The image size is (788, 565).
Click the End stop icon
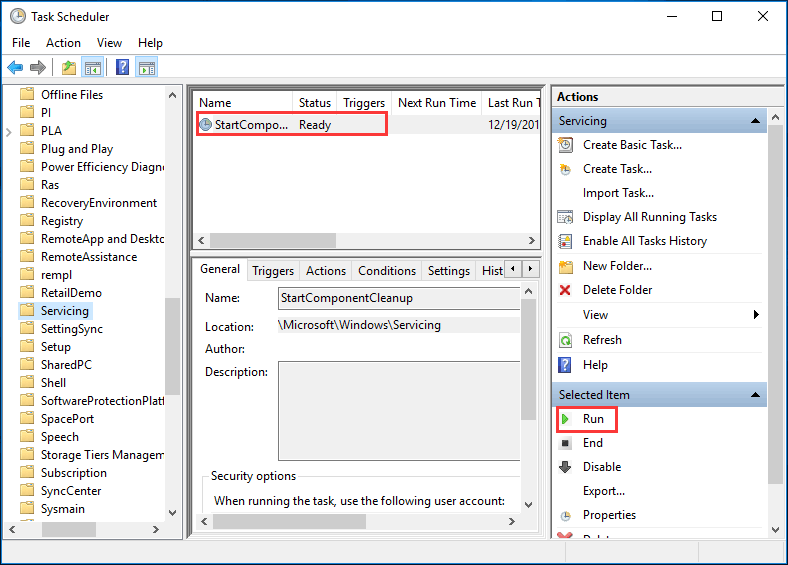point(565,443)
